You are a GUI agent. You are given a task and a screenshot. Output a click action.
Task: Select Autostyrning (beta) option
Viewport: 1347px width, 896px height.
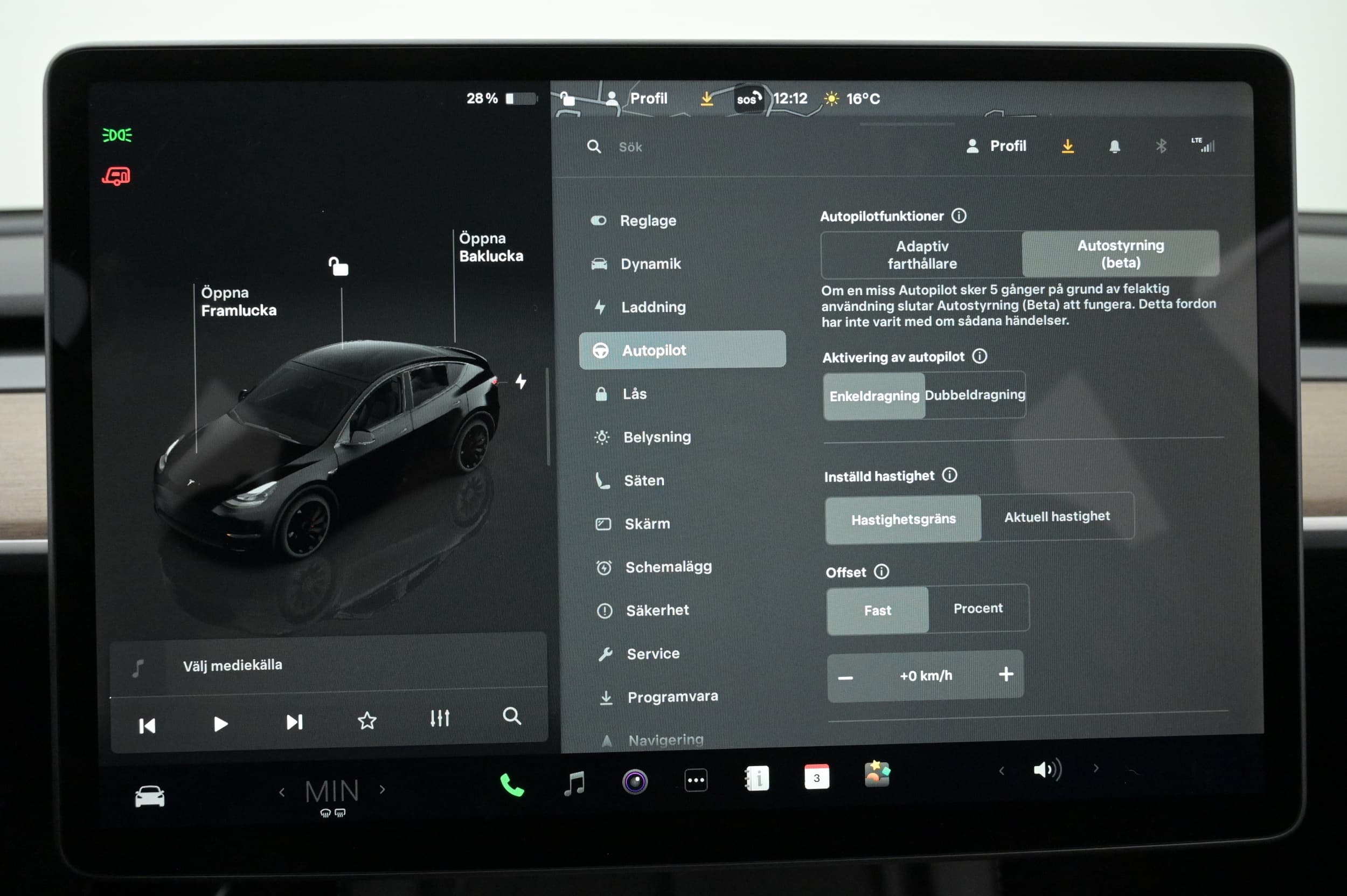[1120, 254]
